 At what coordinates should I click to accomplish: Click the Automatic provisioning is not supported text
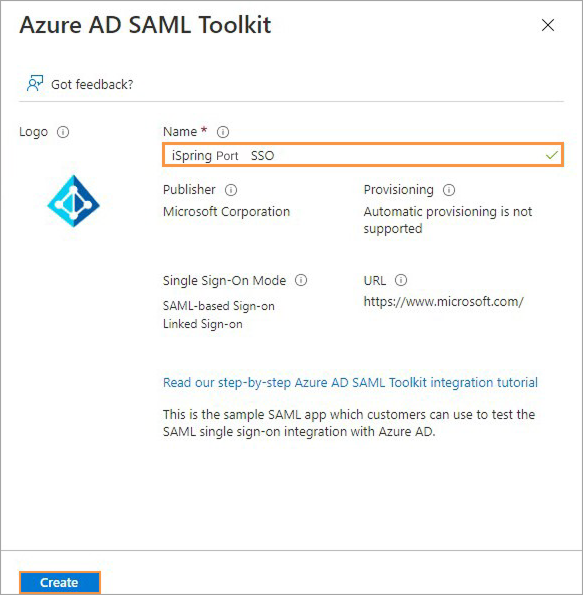pos(448,220)
